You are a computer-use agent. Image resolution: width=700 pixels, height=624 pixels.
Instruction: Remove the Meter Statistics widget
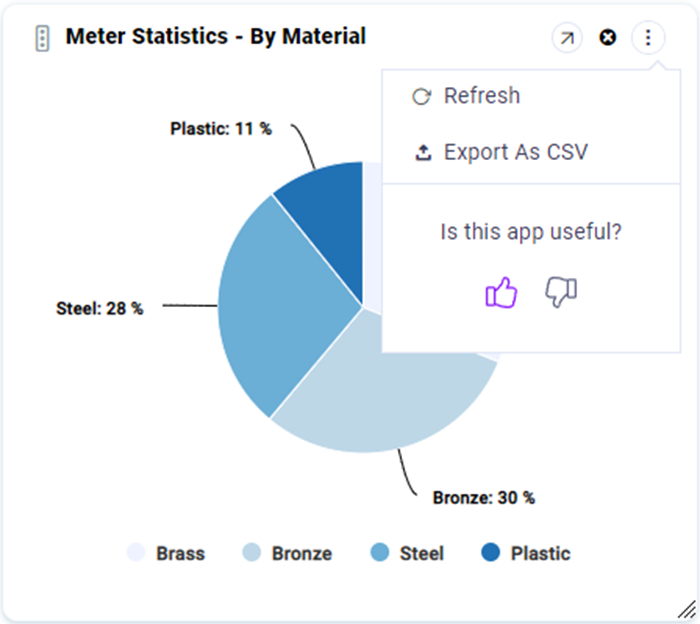tap(607, 38)
